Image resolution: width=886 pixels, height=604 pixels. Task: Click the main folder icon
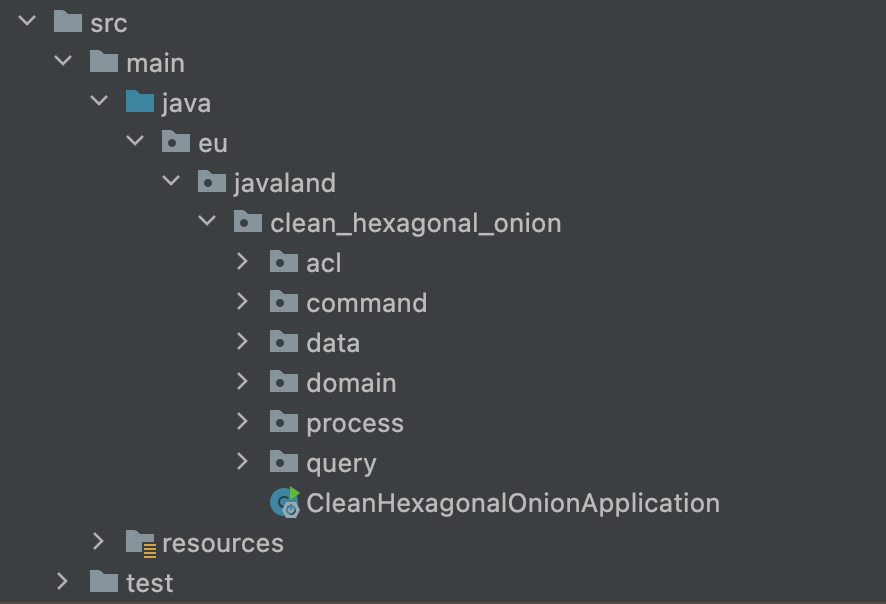[x=104, y=61]
